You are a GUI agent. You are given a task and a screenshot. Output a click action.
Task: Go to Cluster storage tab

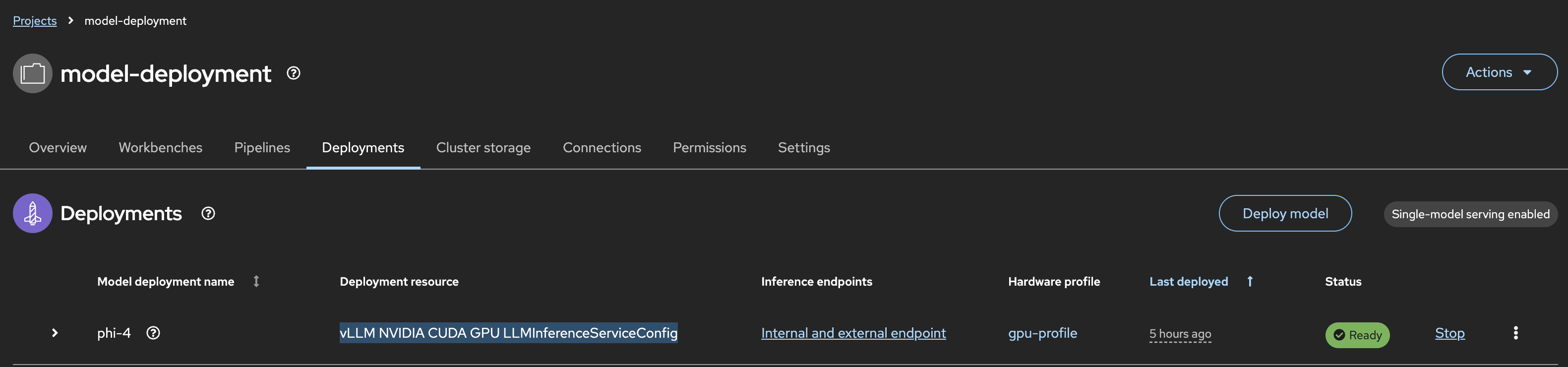(483, 147)
